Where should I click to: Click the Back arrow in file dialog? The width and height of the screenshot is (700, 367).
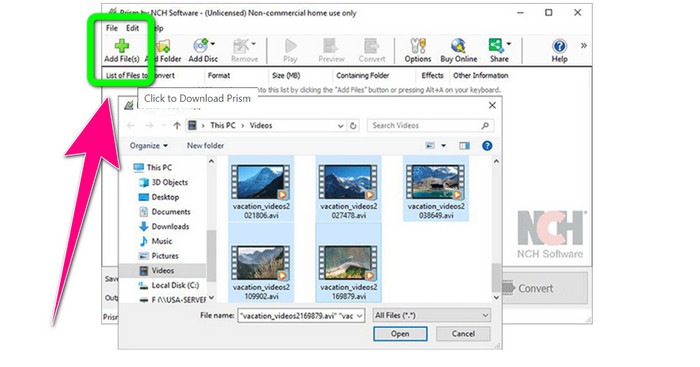[x=130, y=126]
